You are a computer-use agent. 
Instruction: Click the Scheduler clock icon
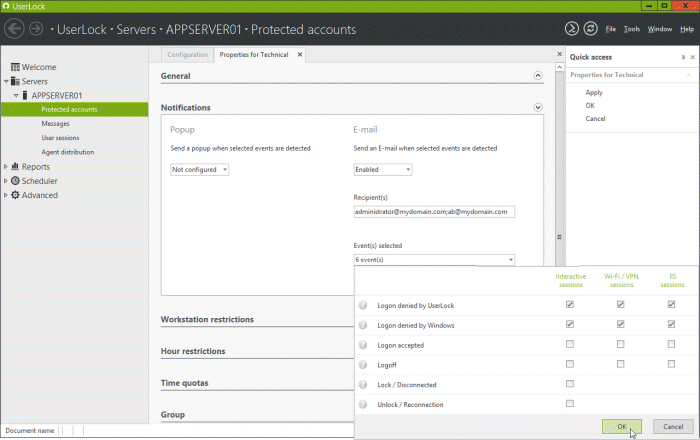tap(15, 181)
